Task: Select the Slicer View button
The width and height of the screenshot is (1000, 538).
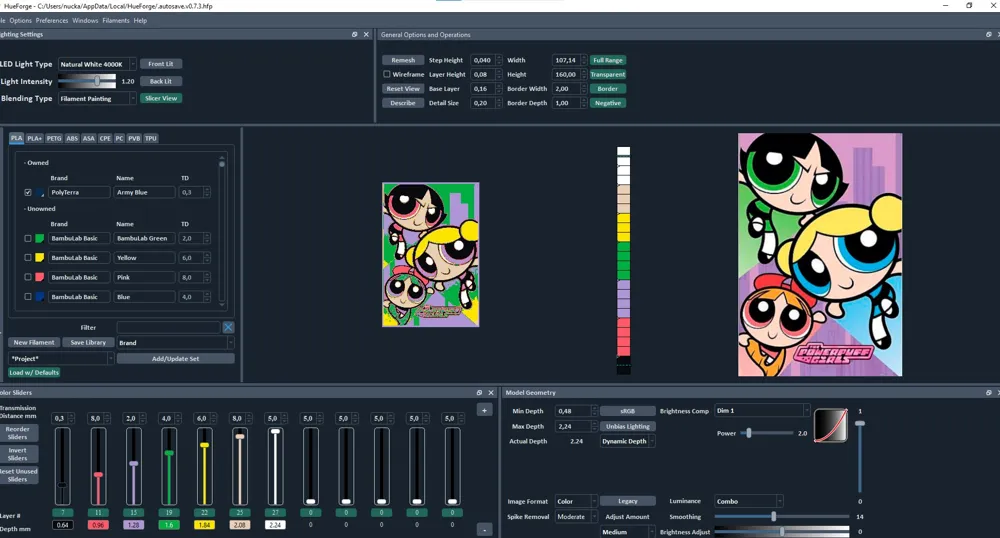Action: coord(161,98)
